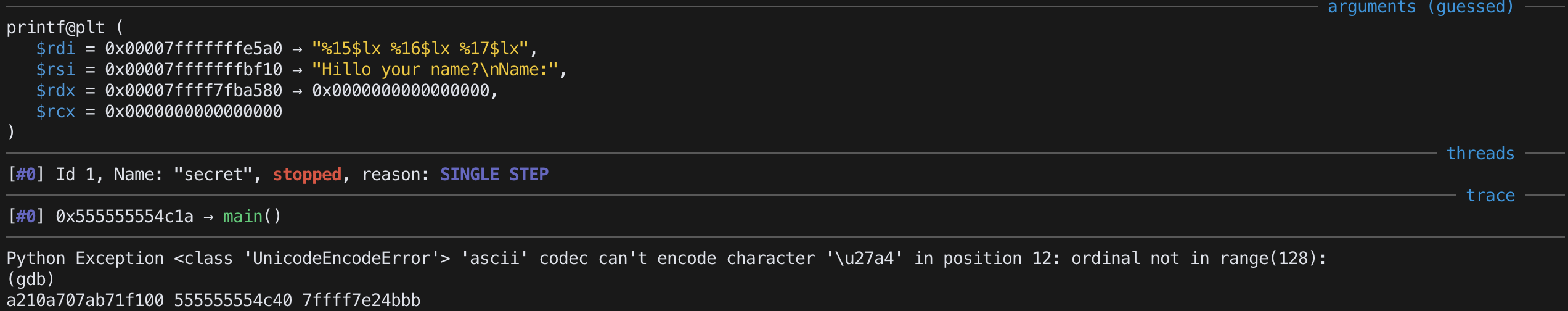Image resolution: width=1568 pixels, height=311 pixels.
Task: Click the main() function in the trace
Action: (x=252, y=217)
